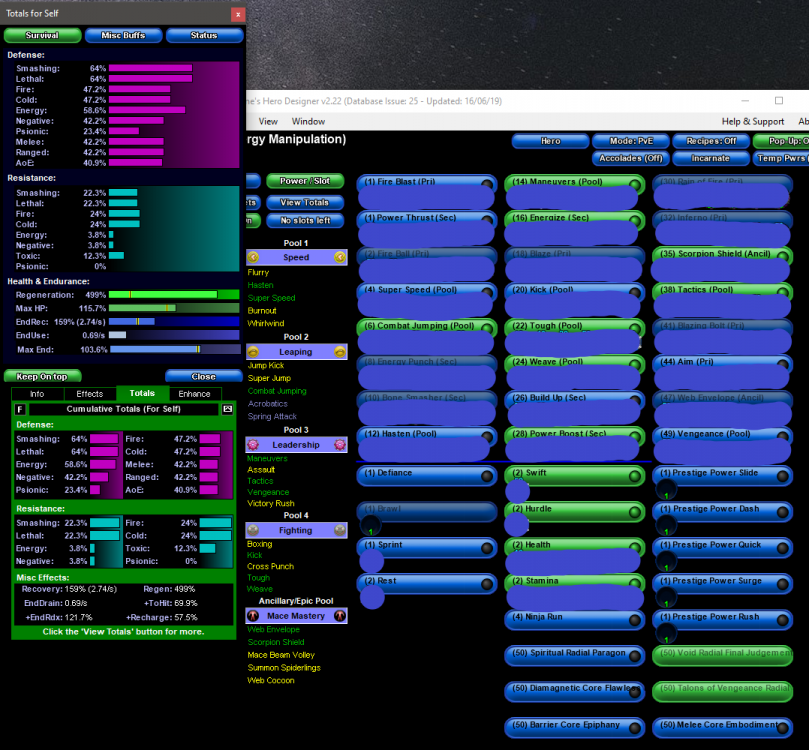Click the F icon left of Cumulative Totals

click(x=20, y=409)
